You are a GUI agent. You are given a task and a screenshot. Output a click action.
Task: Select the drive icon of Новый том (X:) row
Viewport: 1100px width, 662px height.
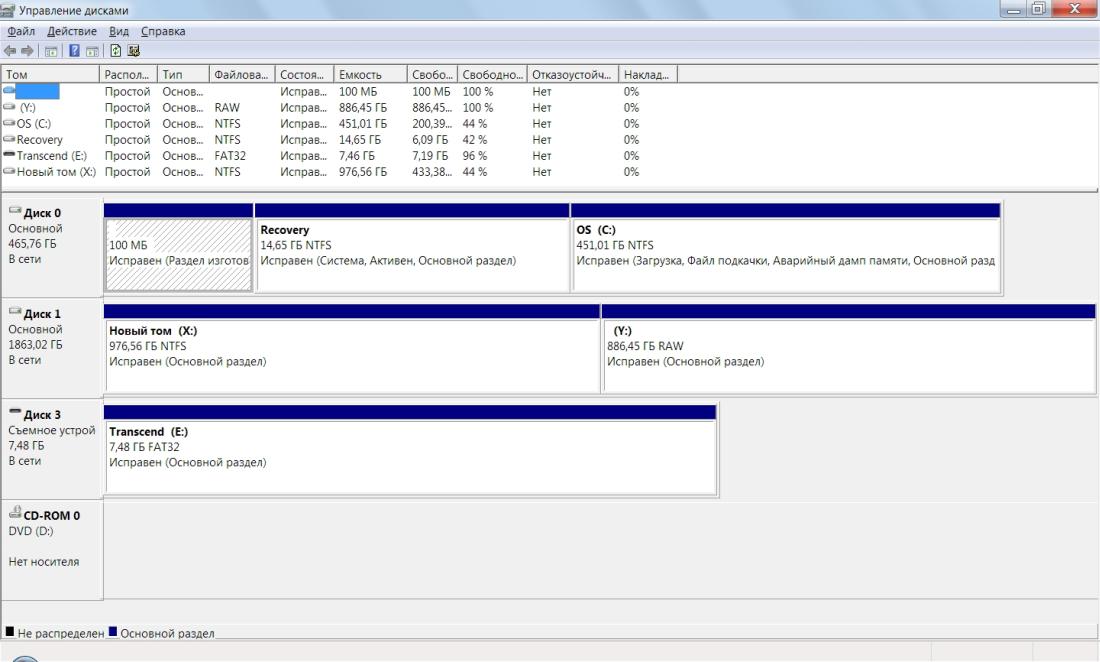[x=9, y=171]
